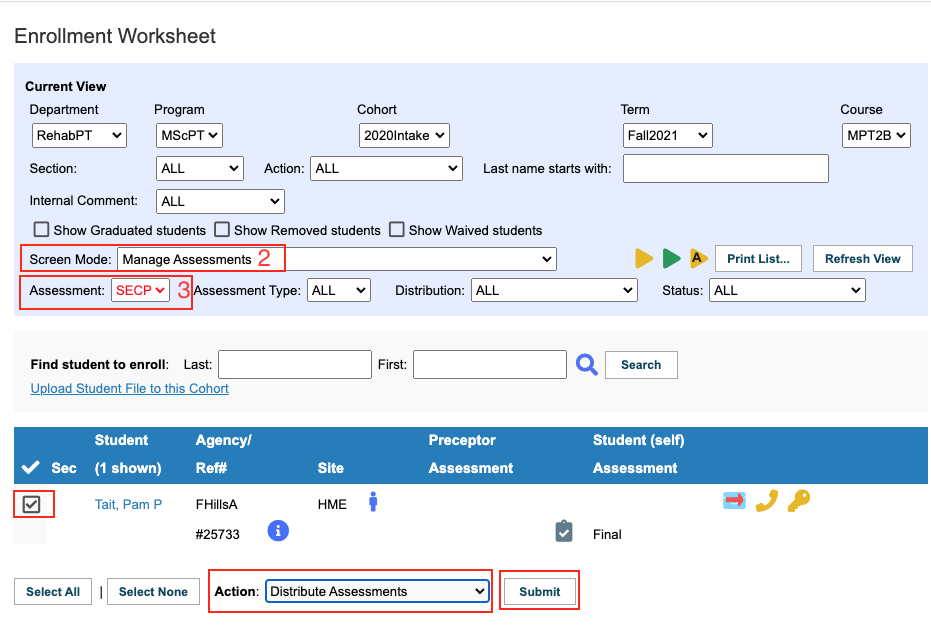The width and height of the screenshot is (931, 630).
Task: Expand the SECP Assessment dropdown
Action: [x=140, y=290]
